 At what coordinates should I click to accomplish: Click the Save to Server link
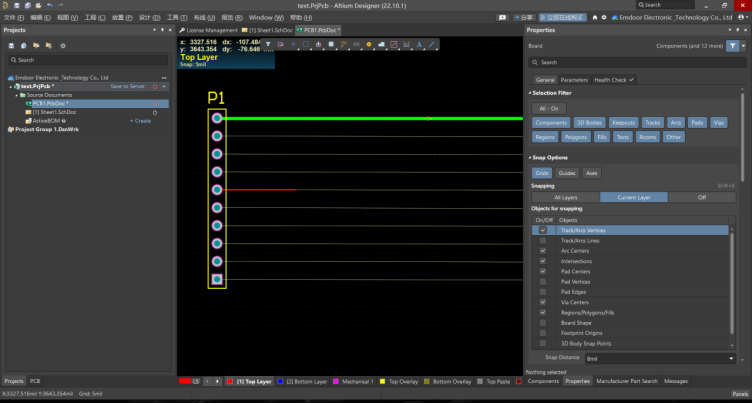point(127,86)
